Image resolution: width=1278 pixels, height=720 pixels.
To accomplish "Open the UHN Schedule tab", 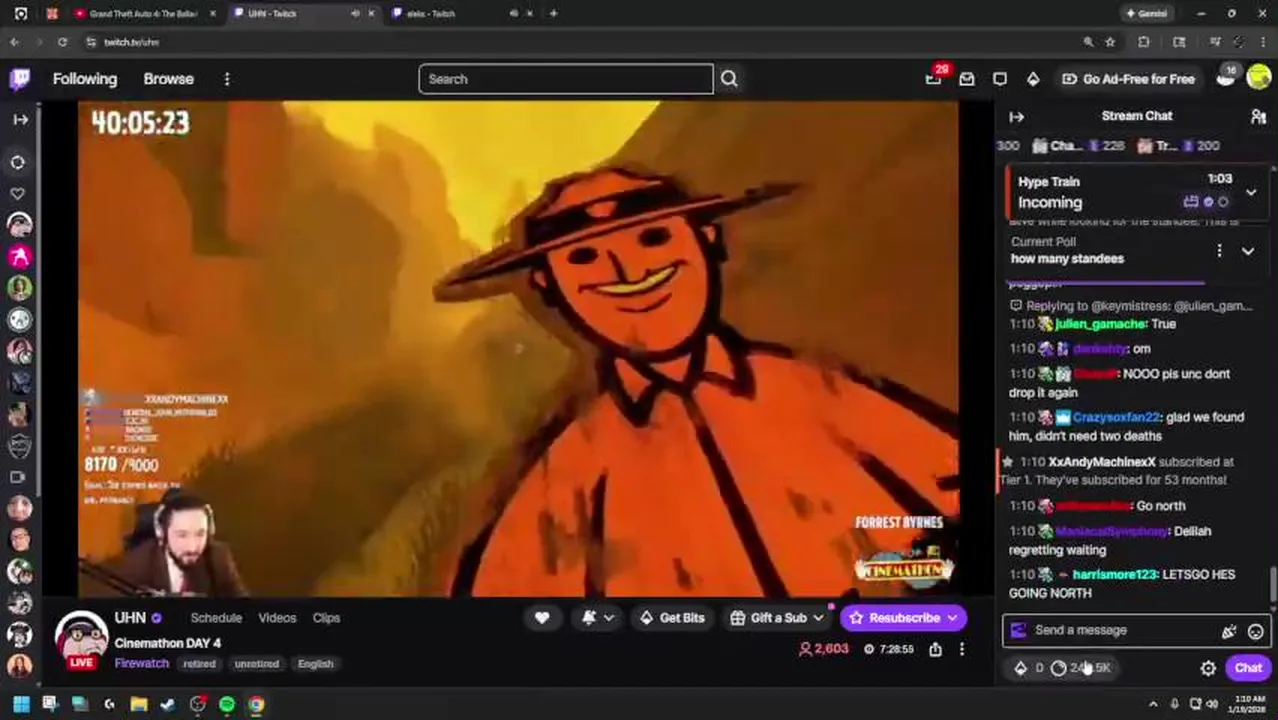I will [216, 618].
